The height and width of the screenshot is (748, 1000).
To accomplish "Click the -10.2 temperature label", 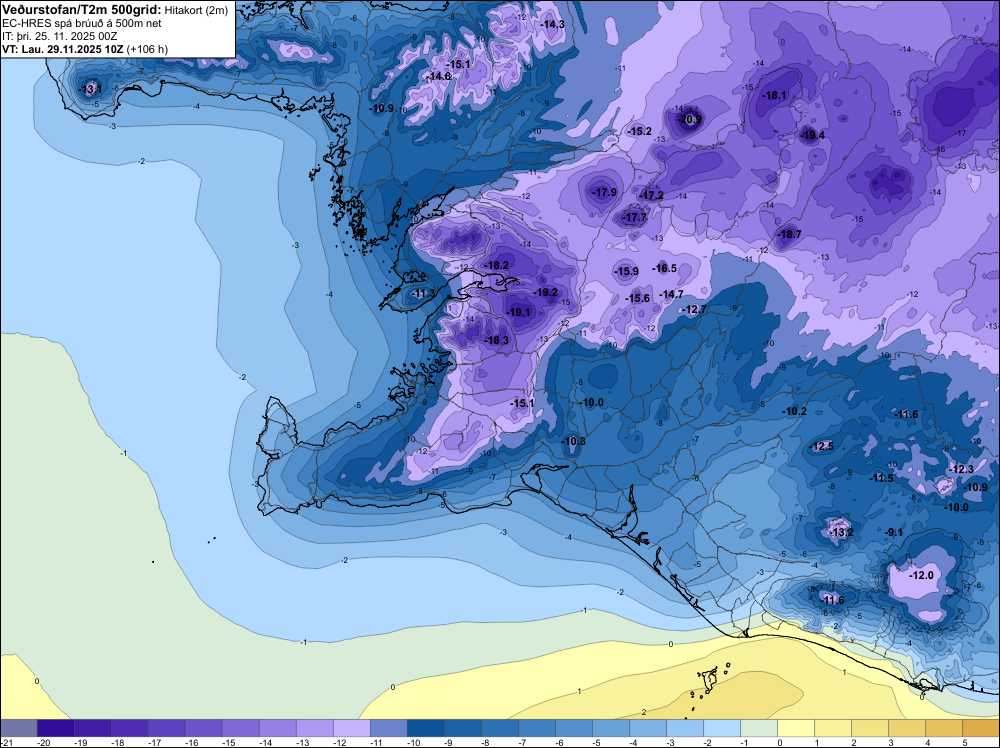I will click(x=795, y=411).
